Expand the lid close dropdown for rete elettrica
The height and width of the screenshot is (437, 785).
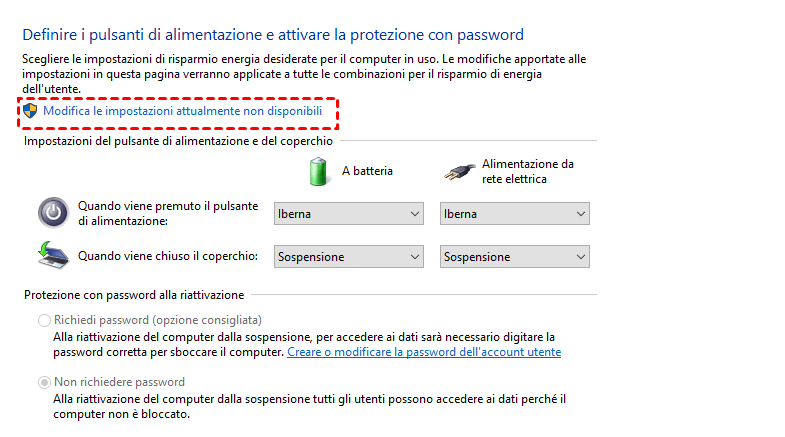[514, 257]
